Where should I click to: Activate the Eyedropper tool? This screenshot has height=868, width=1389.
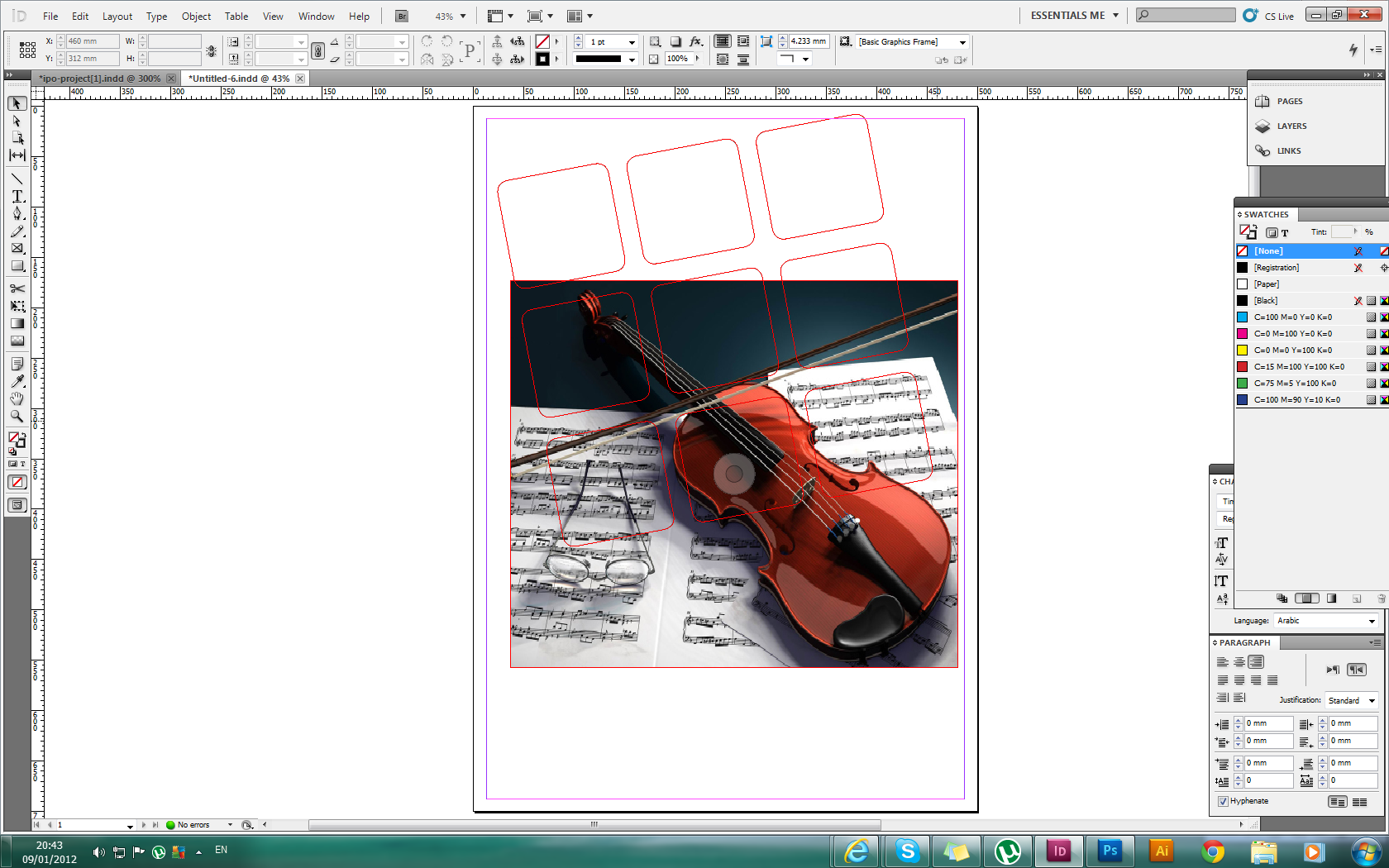pyautogui.click(x=17, y=381)
